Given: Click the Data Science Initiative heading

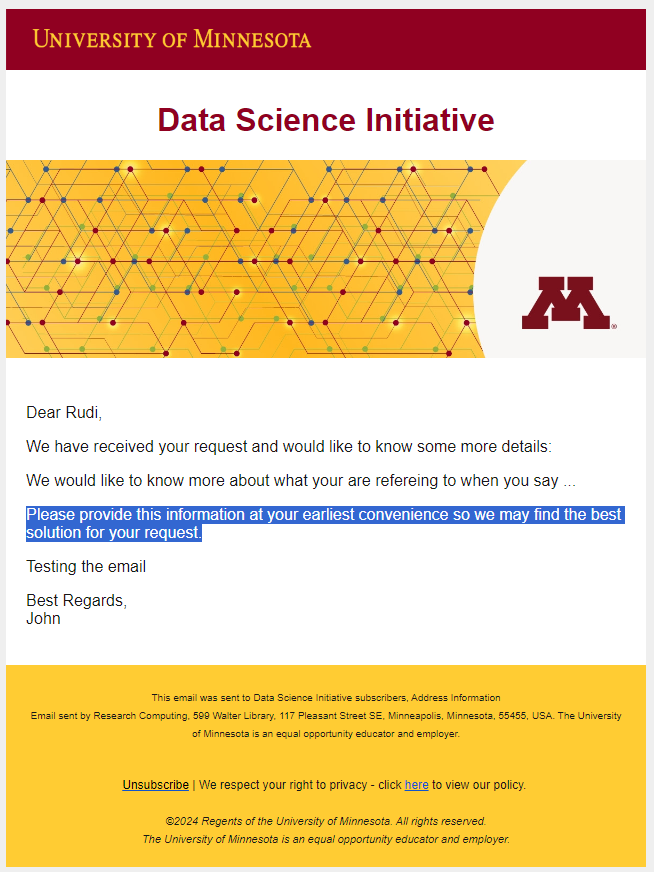Looking at the screenshot, I should (326, 121).
